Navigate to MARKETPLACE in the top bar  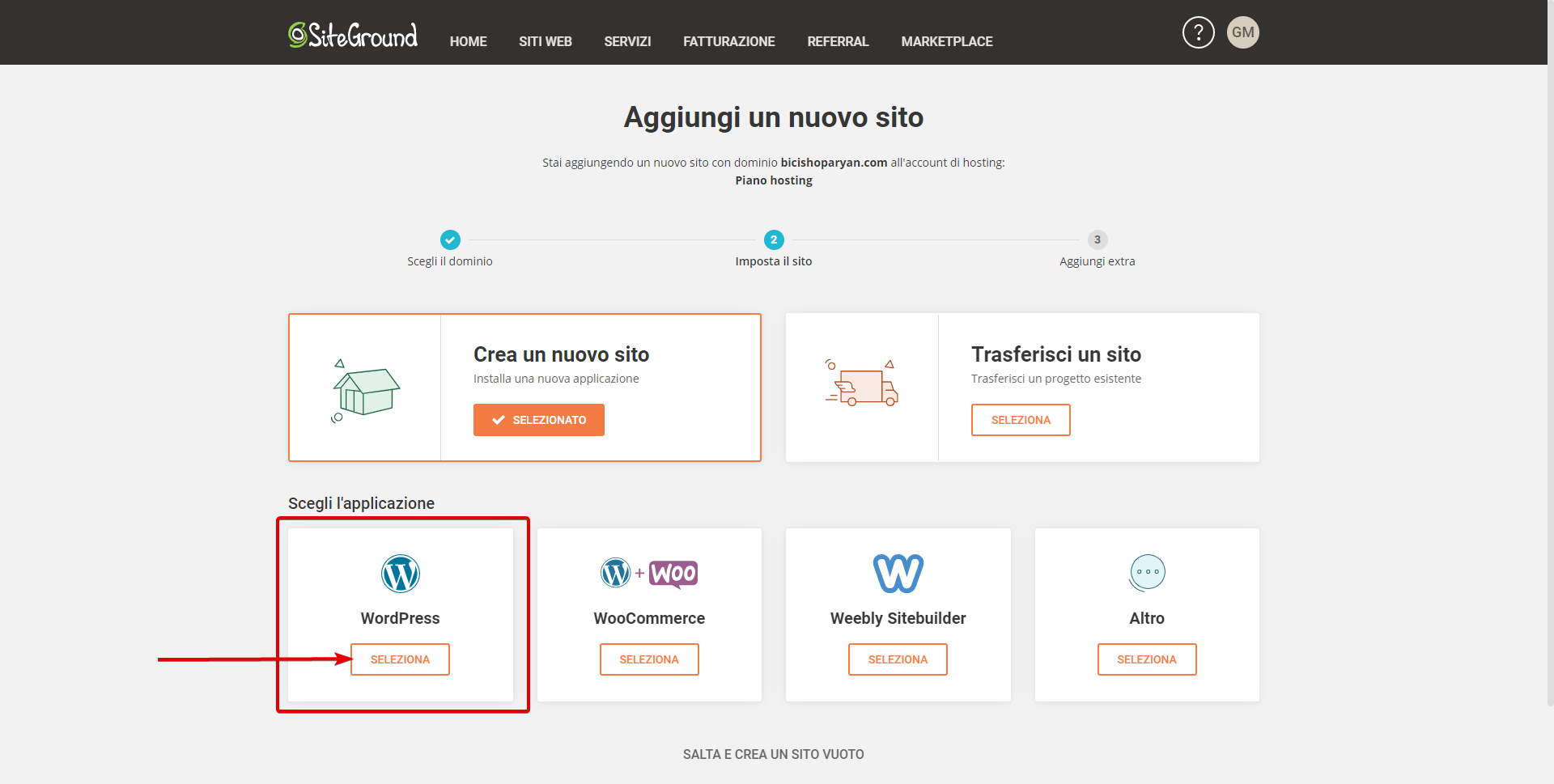pyautogui.click(x=946, y=41)
